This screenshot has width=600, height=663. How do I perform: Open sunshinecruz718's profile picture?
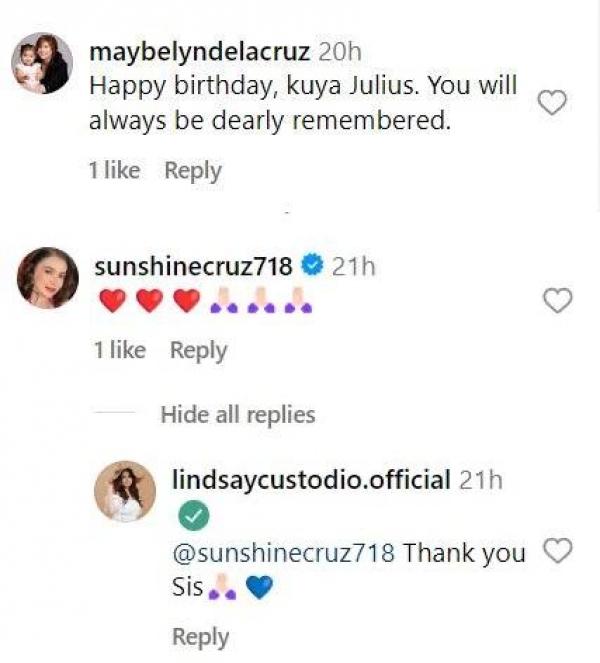coord(47,277)
